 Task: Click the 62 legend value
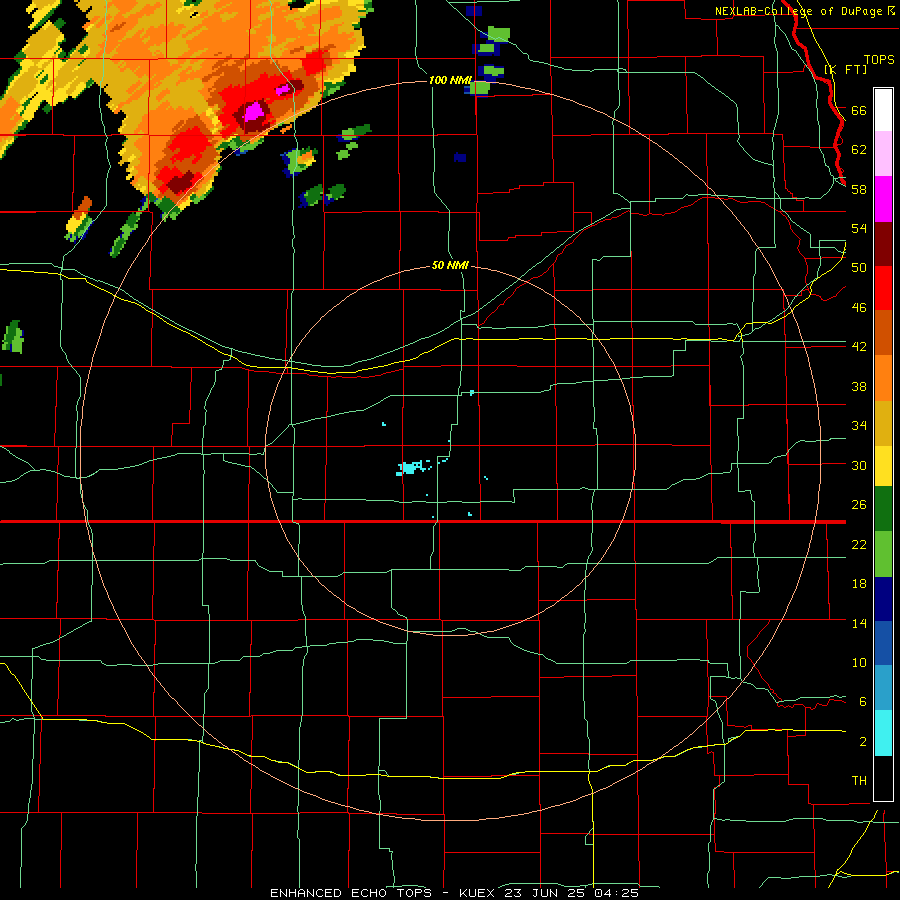coord(859,149)
